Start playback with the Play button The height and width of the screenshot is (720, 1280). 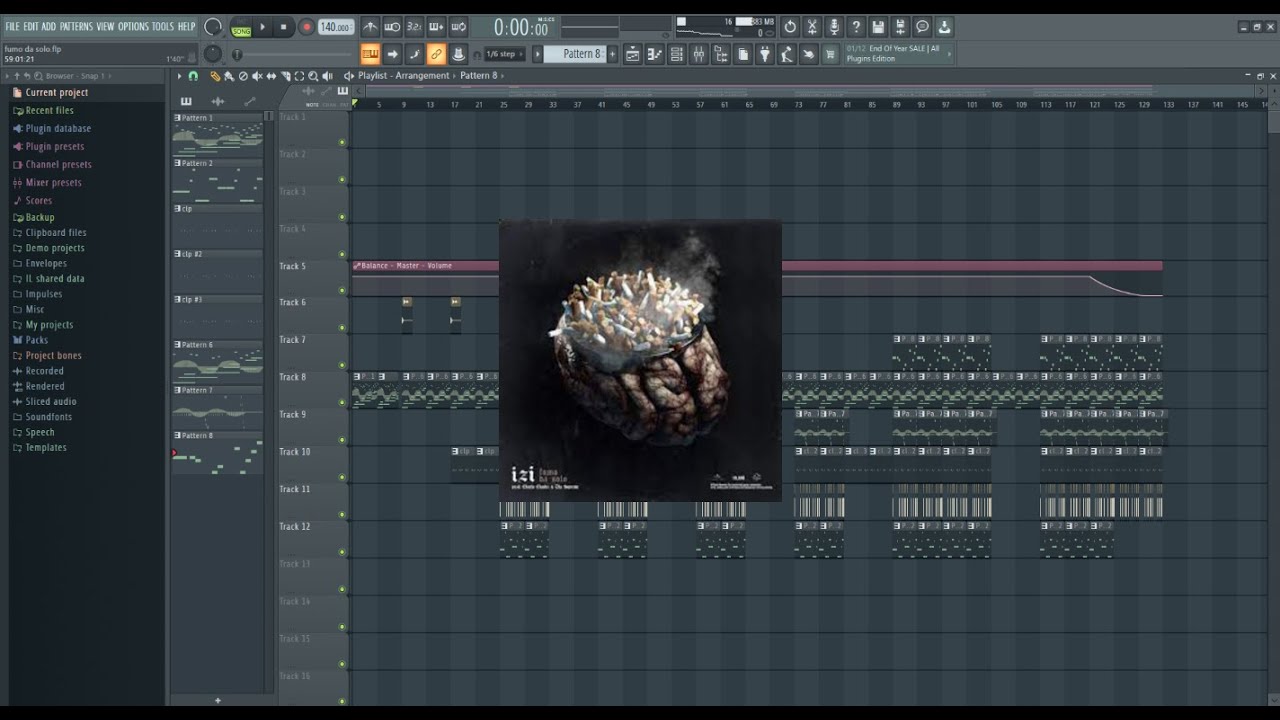(263, 27)
